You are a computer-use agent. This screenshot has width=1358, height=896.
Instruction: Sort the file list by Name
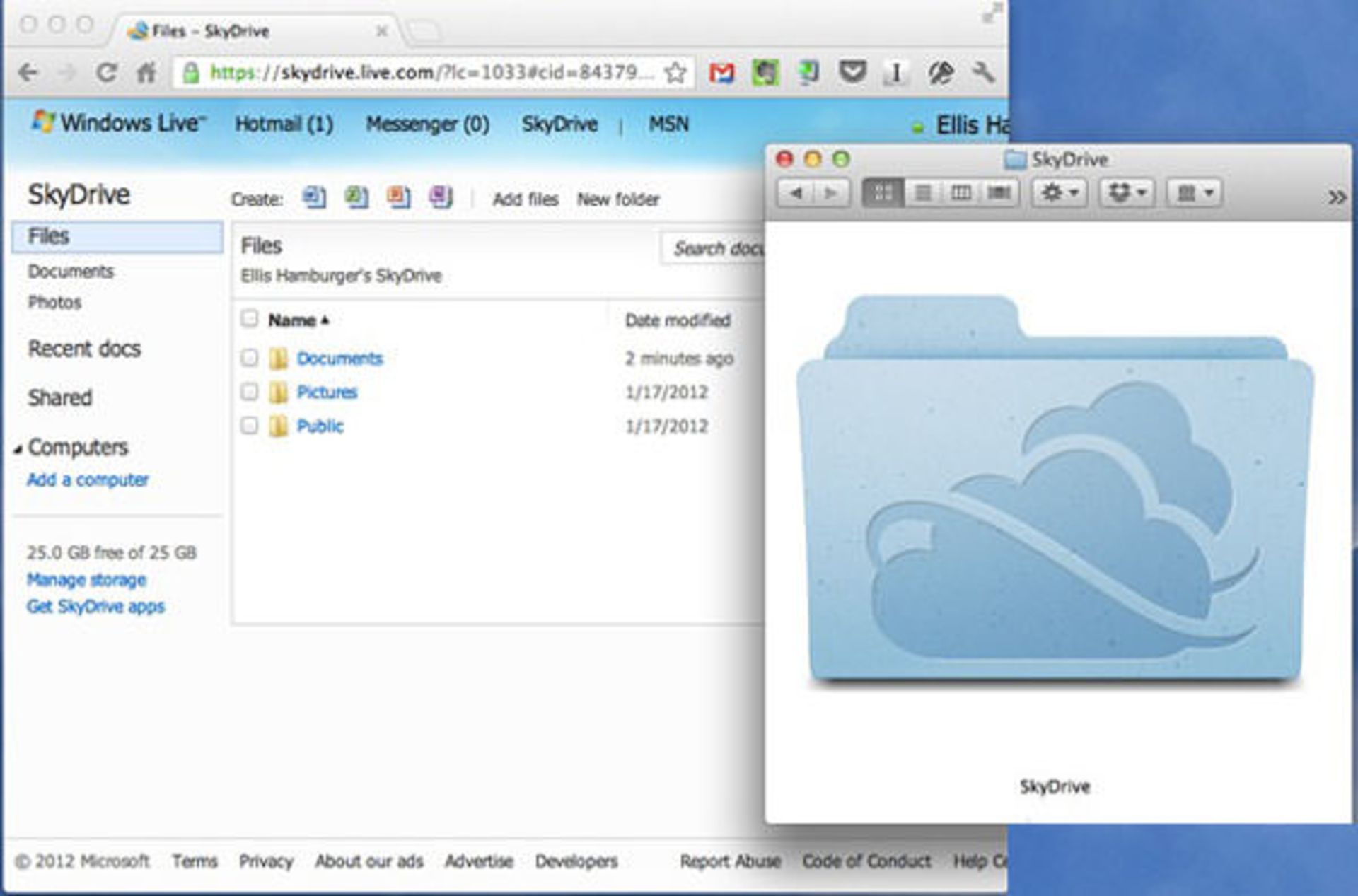(x=298, y=320)
